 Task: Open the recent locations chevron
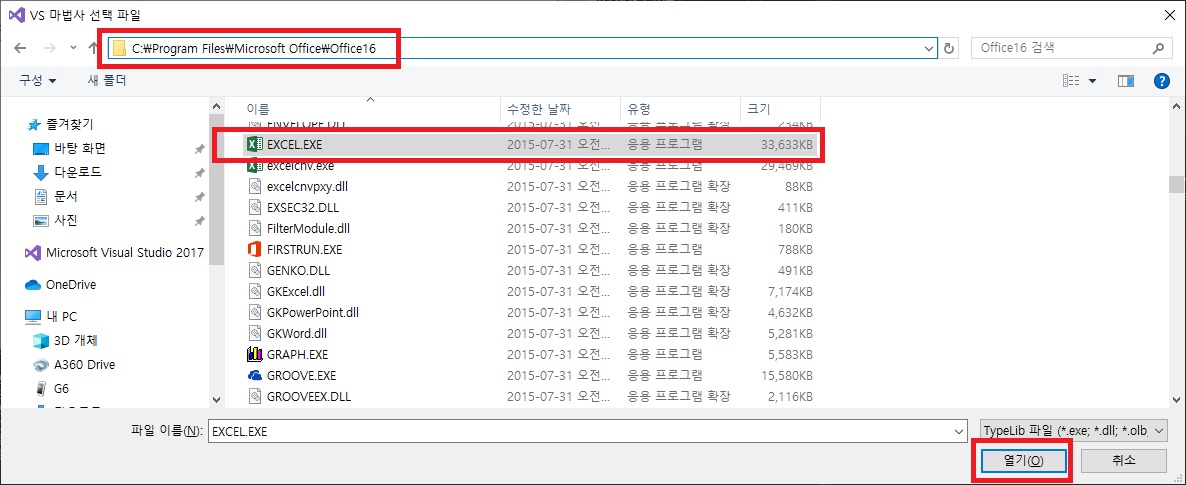coord(73,48)
